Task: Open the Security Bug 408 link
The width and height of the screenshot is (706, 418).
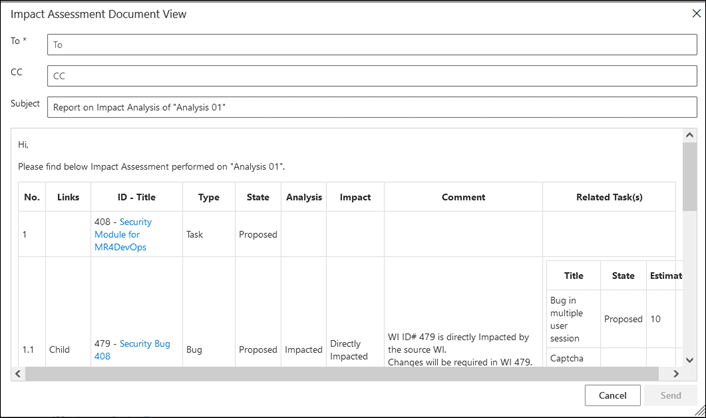Action: (132, 350)
